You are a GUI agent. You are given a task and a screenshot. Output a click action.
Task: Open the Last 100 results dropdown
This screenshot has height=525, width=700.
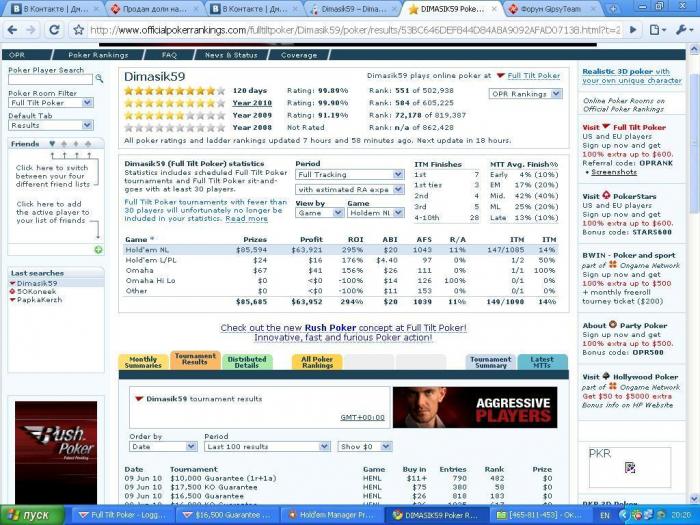tap(267, 446)
